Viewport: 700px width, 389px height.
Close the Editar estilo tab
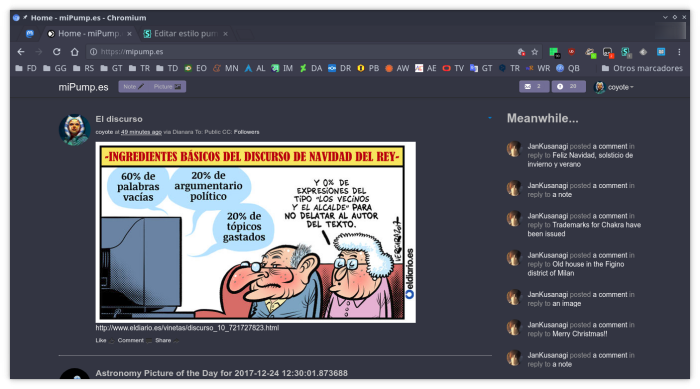pos(225,34)
